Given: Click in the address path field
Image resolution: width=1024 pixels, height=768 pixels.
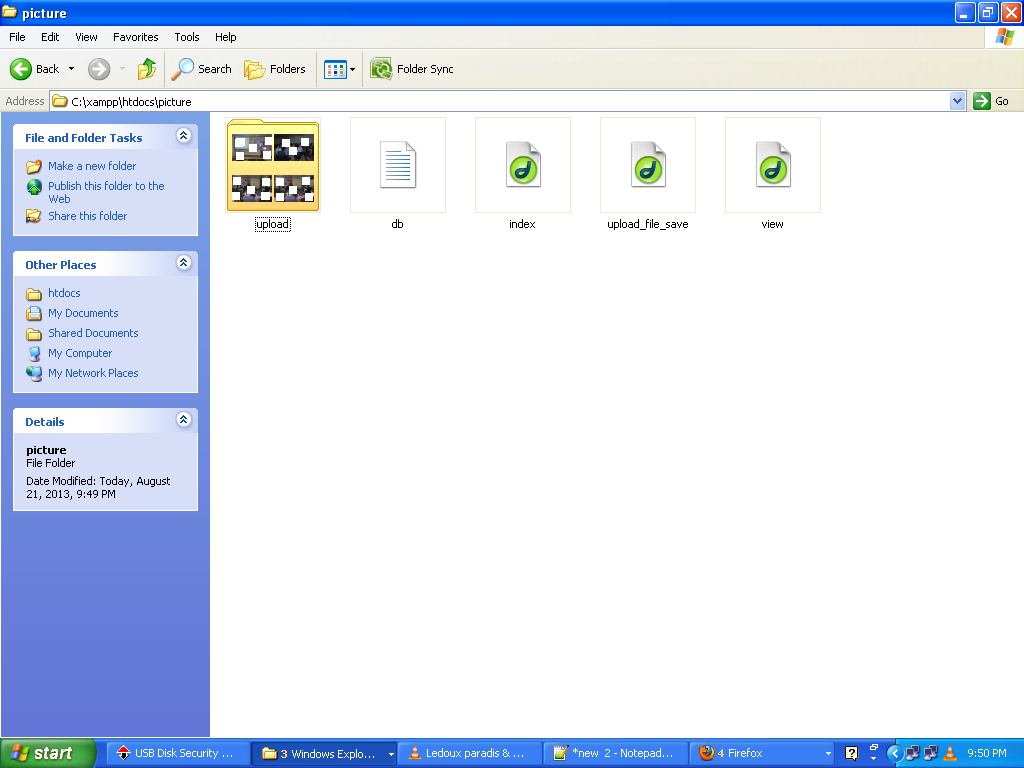Looking at the screenshot, I should 500,101.
